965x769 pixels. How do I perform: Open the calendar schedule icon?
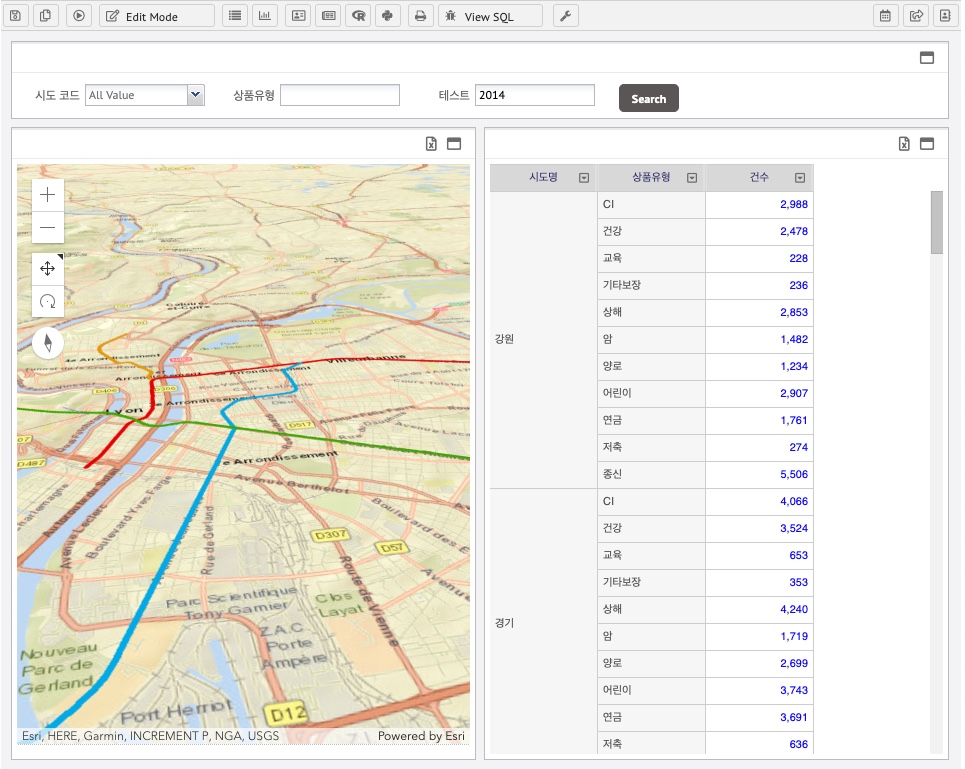click(885, 16)
